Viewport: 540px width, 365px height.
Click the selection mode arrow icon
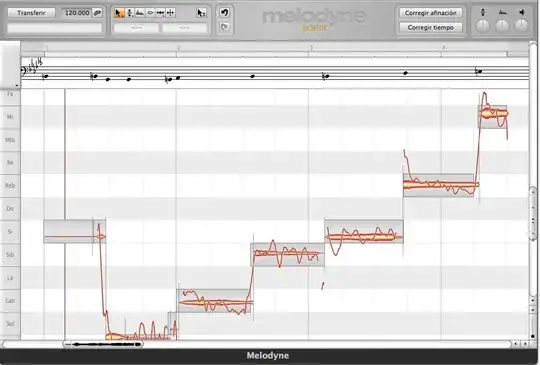201,13
